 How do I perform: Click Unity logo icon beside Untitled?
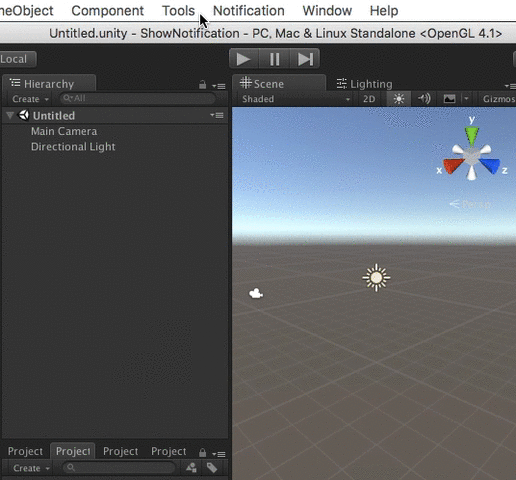click(24, 115)
